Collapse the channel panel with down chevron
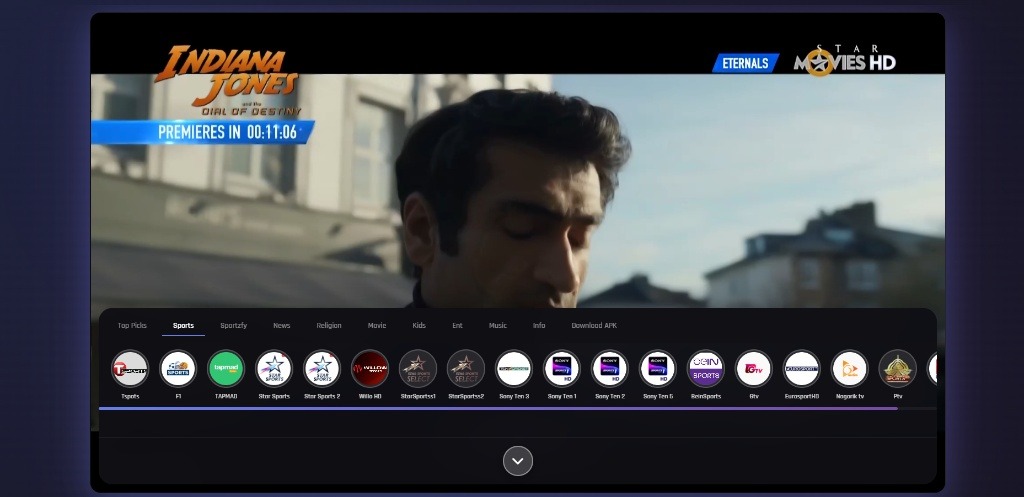Screen dimensions: 1024x497 pyautogui.click(x=518, y=461)
